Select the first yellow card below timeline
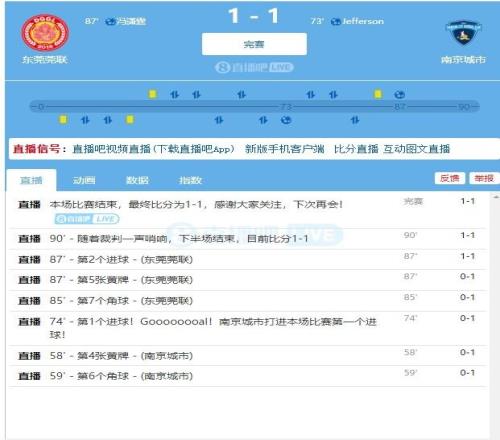Screen dimensions: 500x440 (63, 119)
